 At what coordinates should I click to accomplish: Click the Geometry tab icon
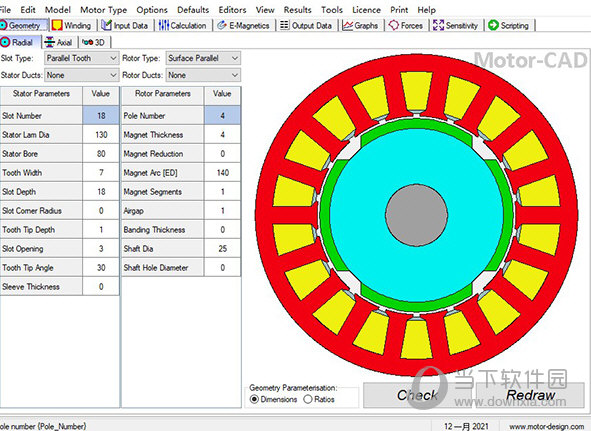point(3,25)
